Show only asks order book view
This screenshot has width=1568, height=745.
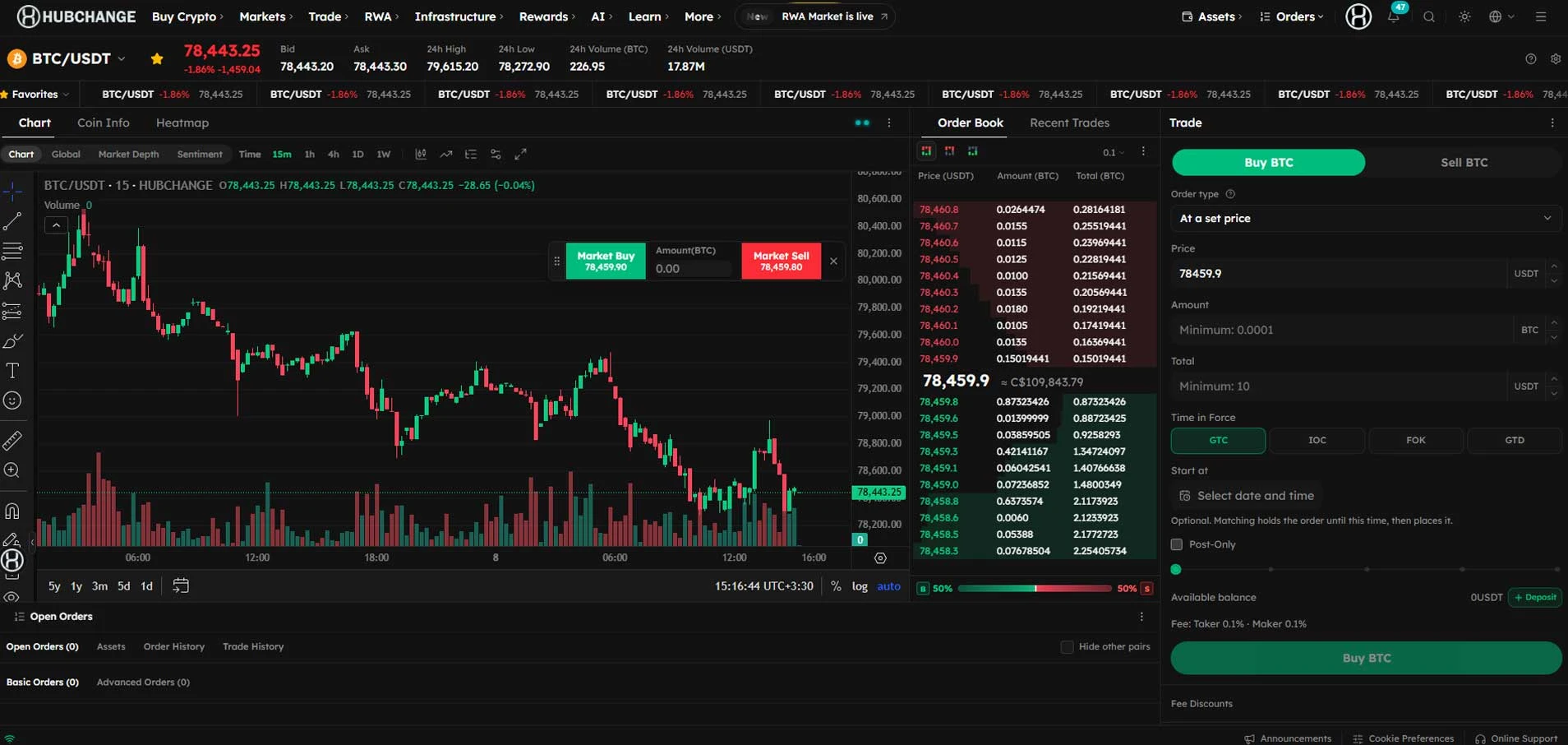pyautogui.click(x=949, y=151)
